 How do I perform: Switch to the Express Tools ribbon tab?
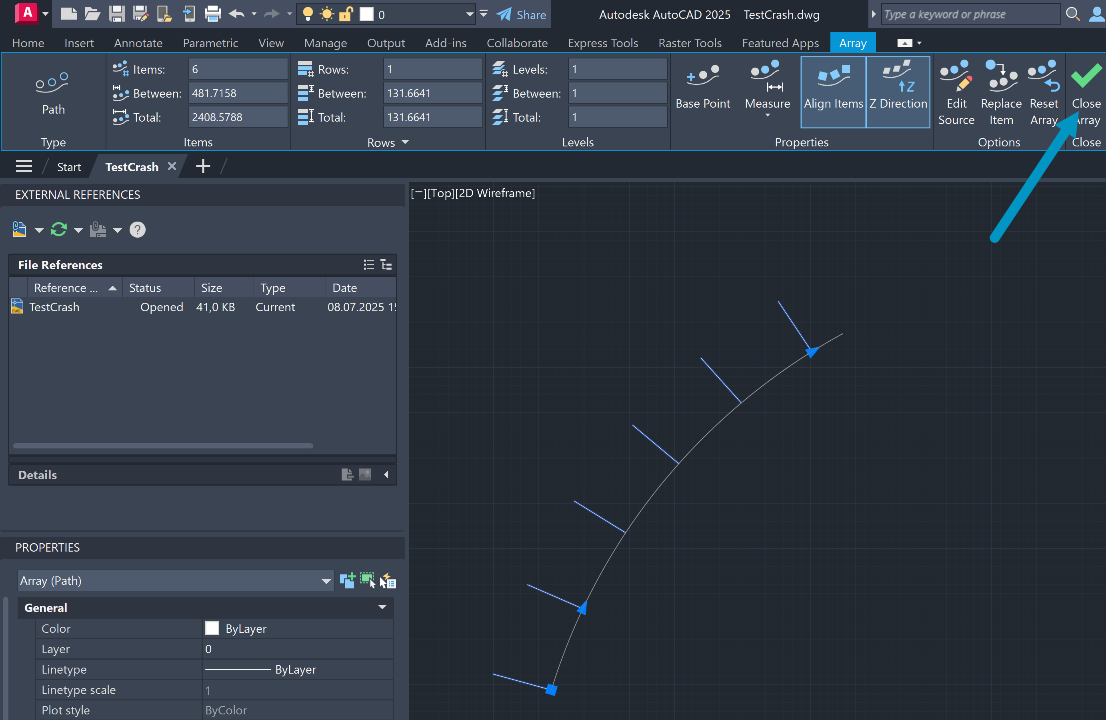[x=603, y=43]
